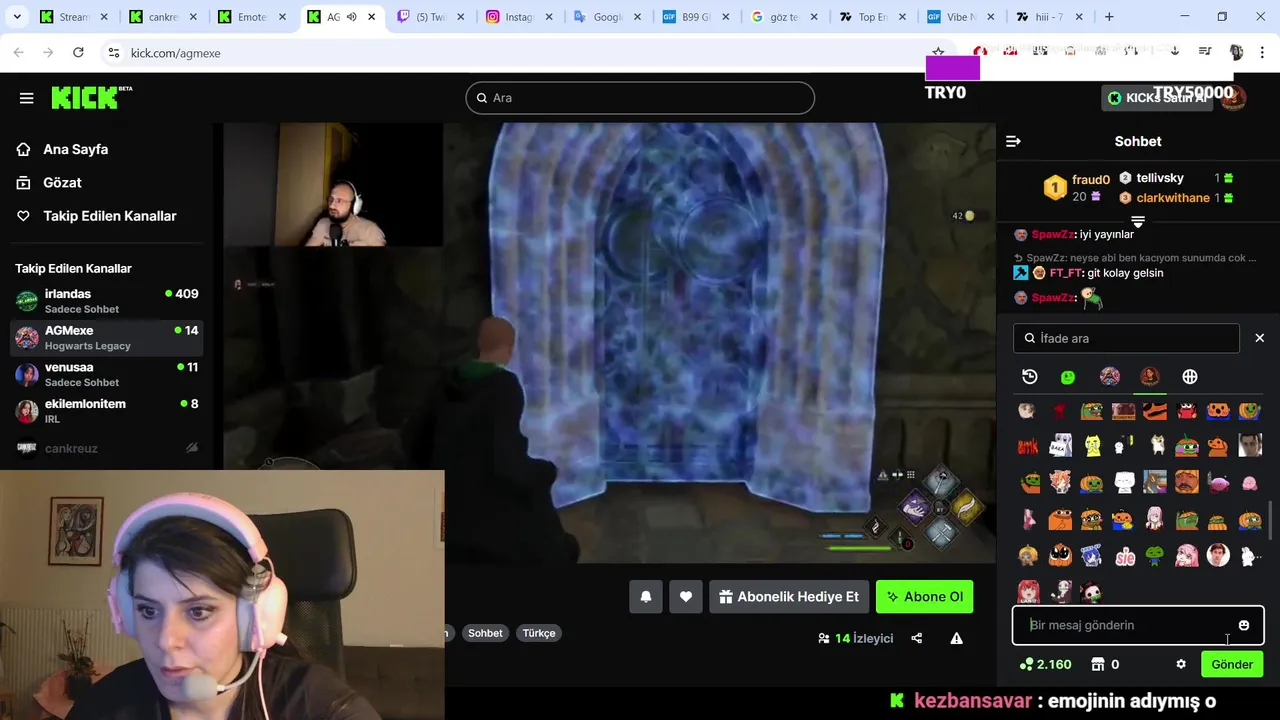Open chat settings gear icon
1280x720 pixels.
click(x=1181, y=664)
